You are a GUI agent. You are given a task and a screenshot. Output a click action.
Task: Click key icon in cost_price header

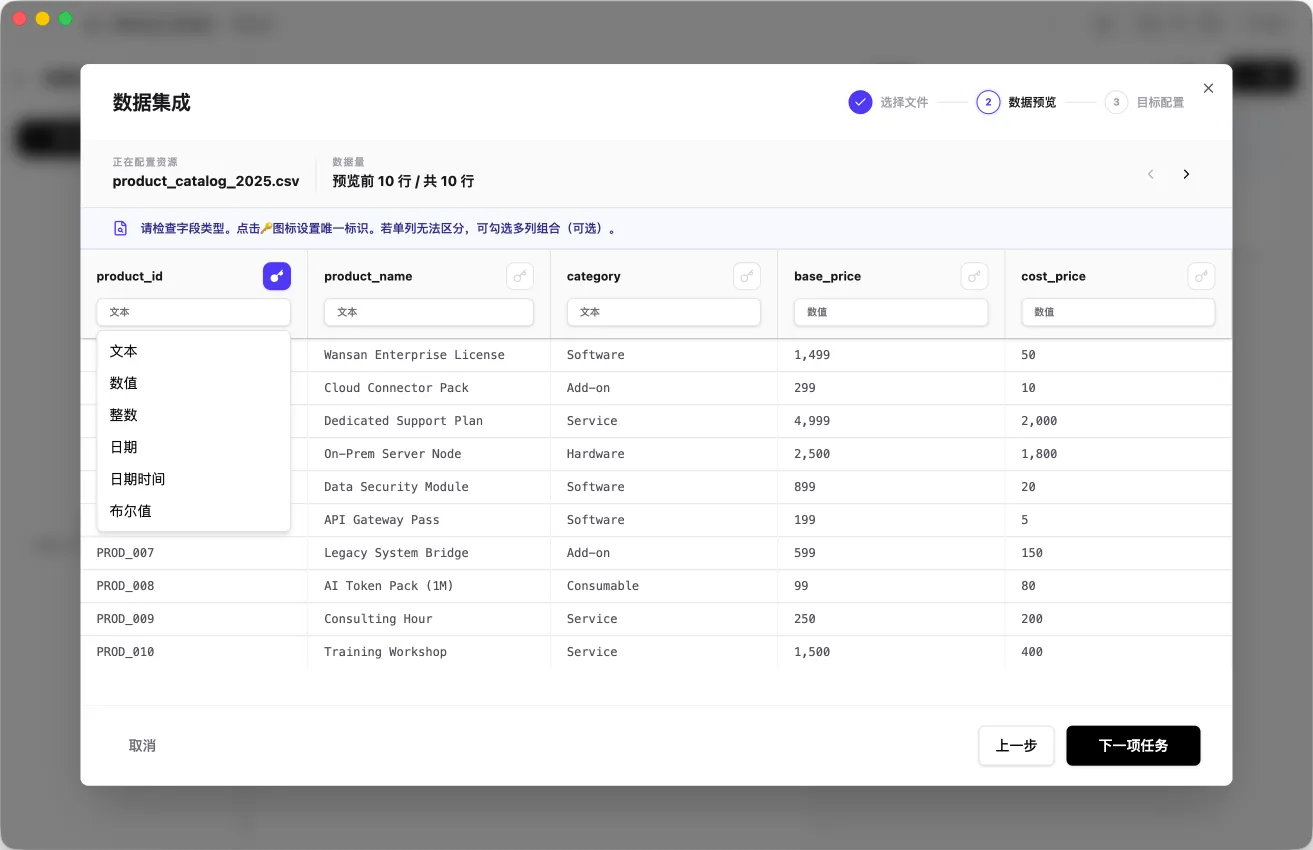pos(1201,277)
